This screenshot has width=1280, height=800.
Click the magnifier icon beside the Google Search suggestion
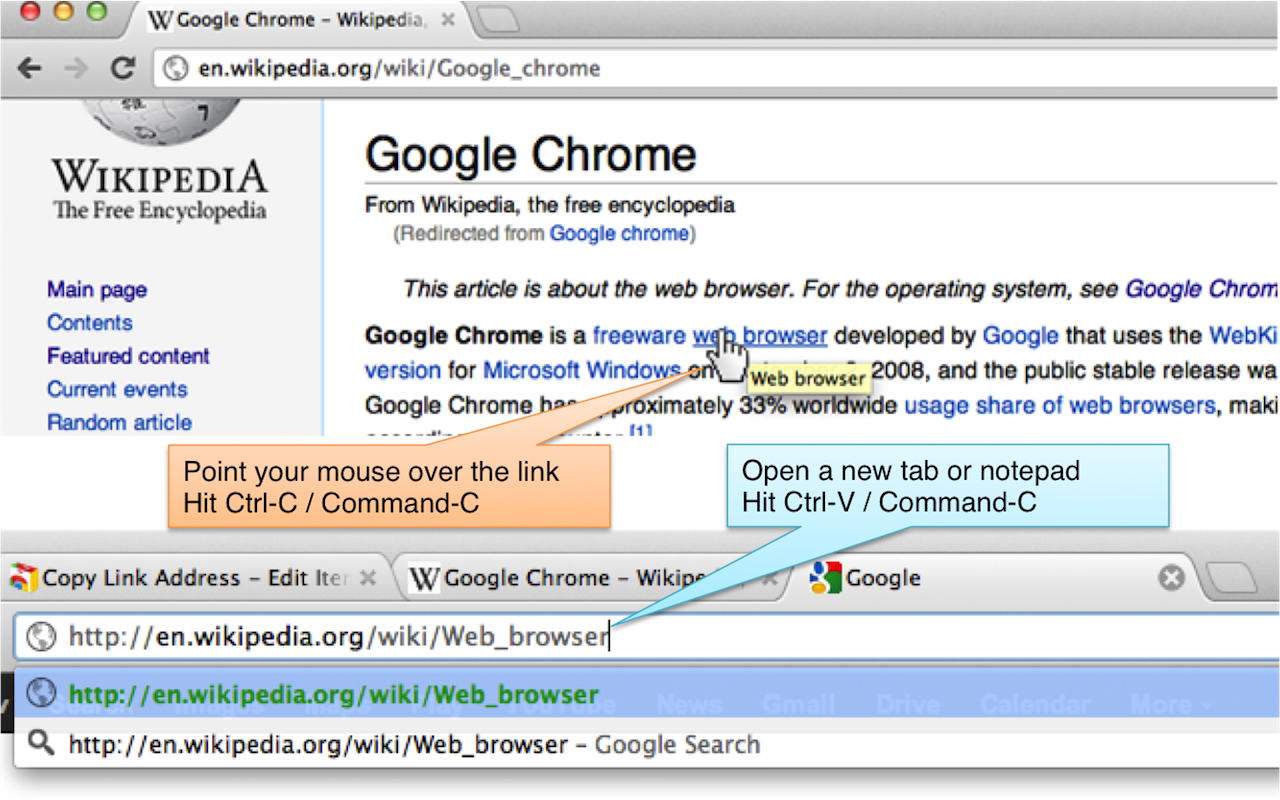click(41, 743)
